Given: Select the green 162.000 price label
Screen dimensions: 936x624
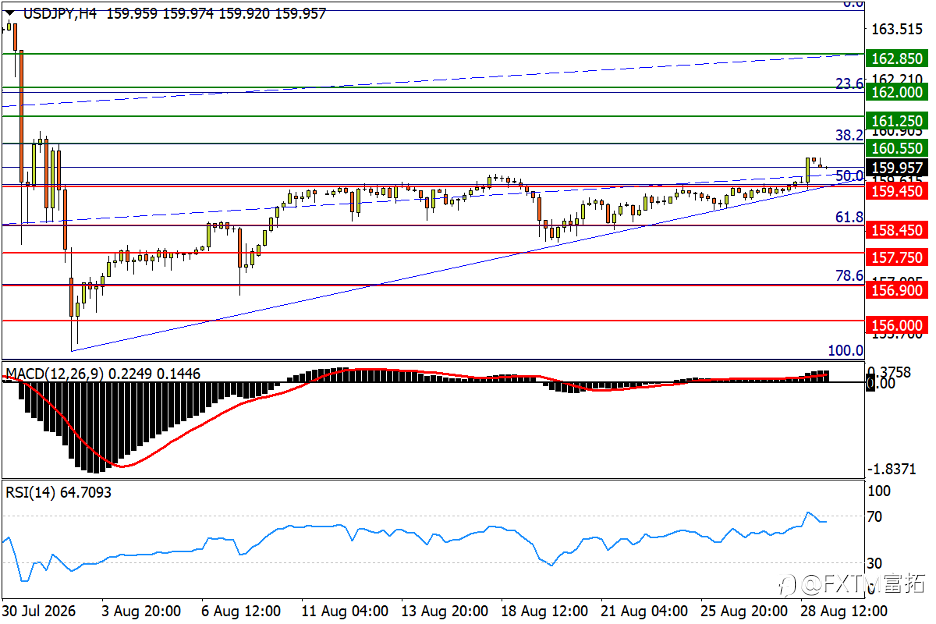Looking at the screenshot, I should (897, 92).
